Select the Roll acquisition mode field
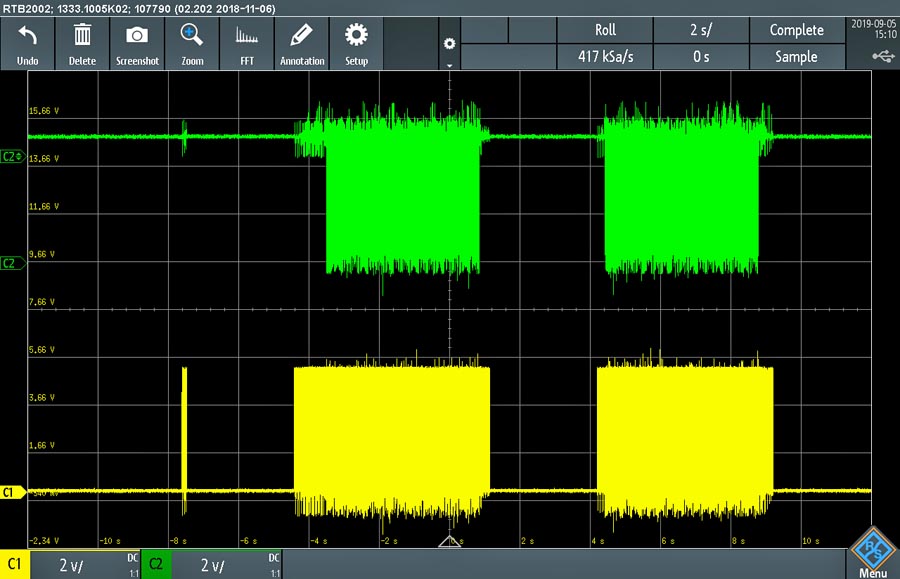This screenshot has width=900, height=579. 605,30
